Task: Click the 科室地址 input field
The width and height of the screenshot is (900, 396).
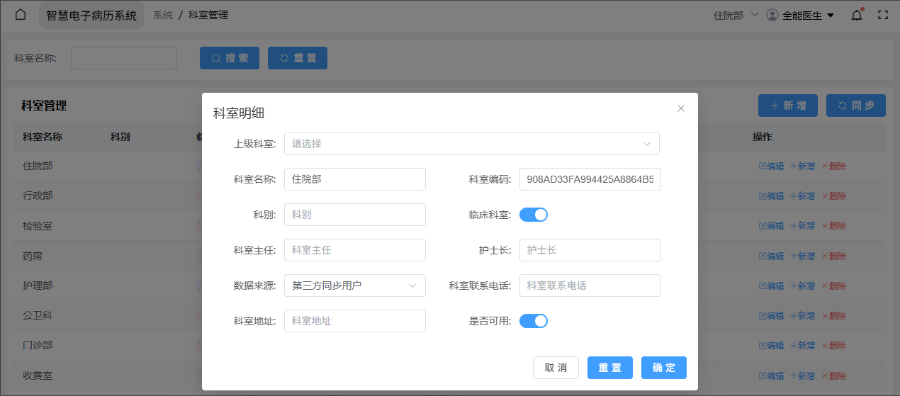Action: click(355, 321)
